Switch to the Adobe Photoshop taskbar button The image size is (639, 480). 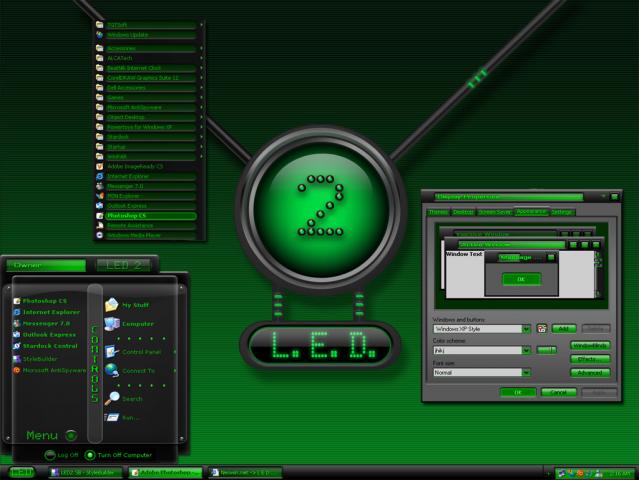coord(165,473)
